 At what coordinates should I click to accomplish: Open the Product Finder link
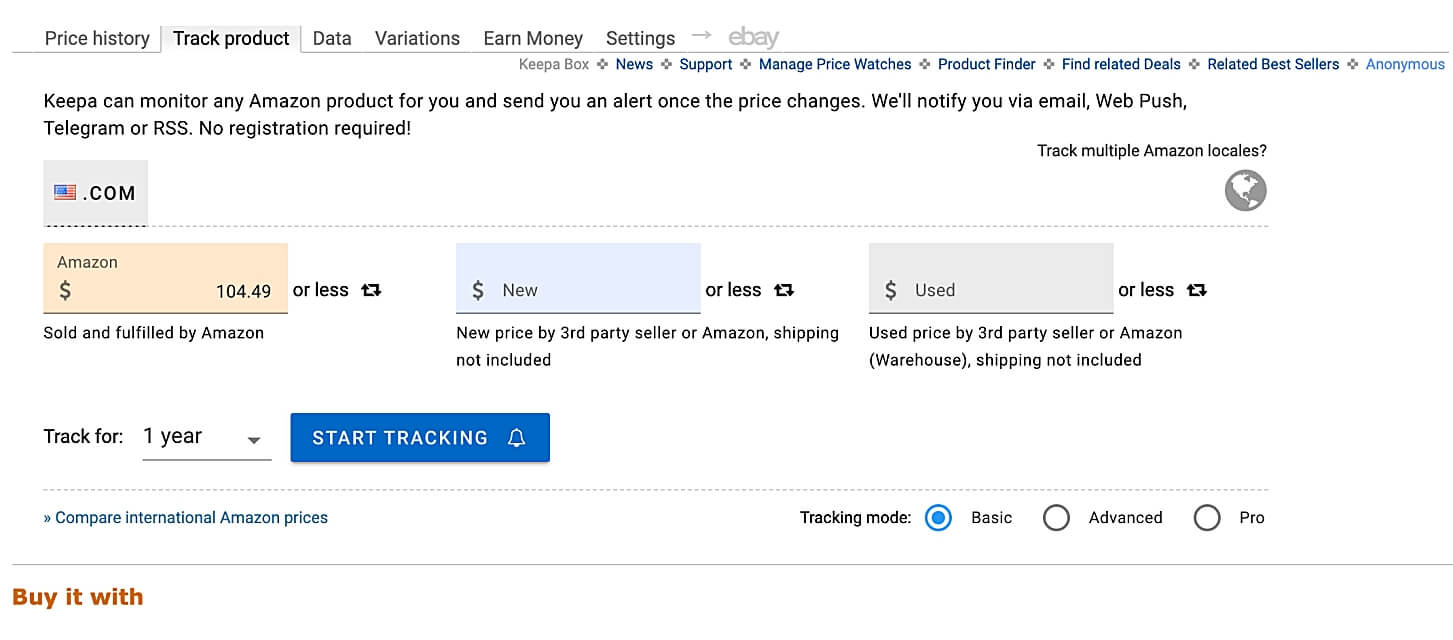[x=987, y=64]
